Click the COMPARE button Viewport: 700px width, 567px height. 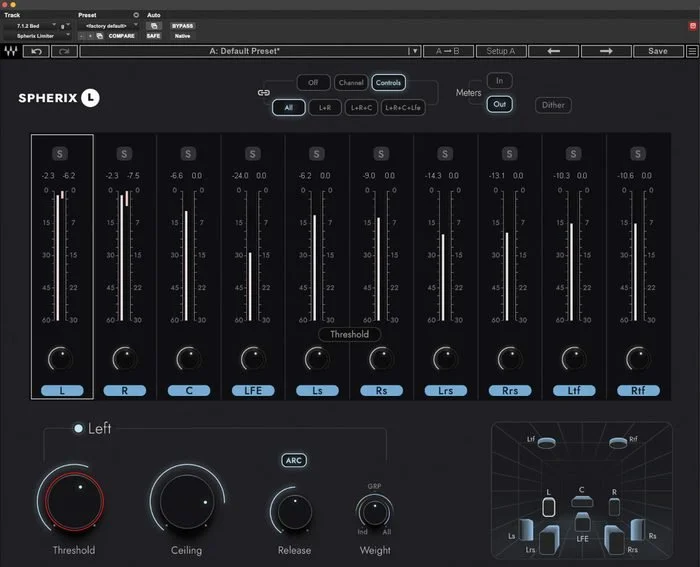[121, 36]
